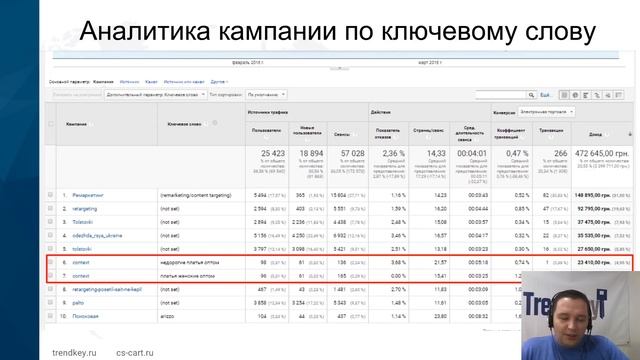
Task: Sort by the Транзакции column header
Action: pos(551,130)
